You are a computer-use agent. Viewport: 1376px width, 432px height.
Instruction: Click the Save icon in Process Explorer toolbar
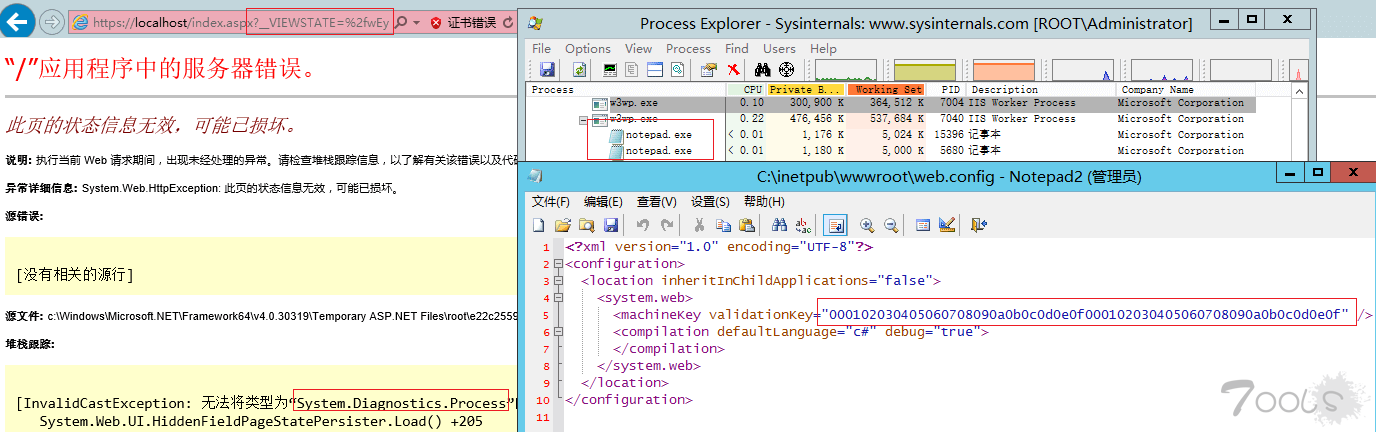547,69
